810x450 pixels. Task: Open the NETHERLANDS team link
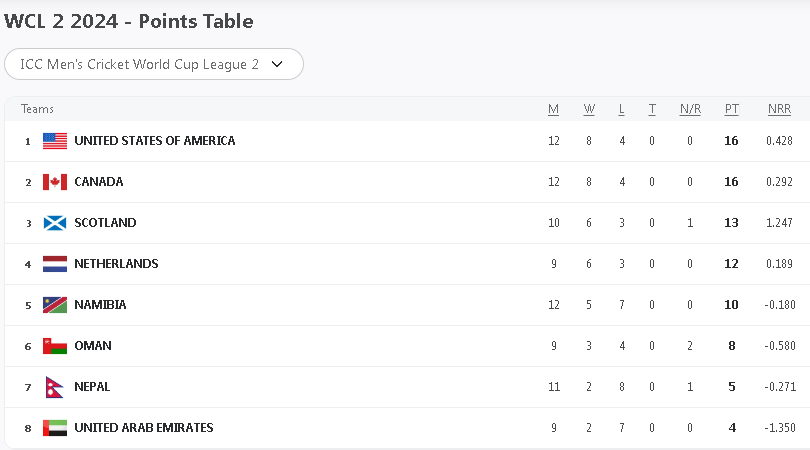coord(116,264)
